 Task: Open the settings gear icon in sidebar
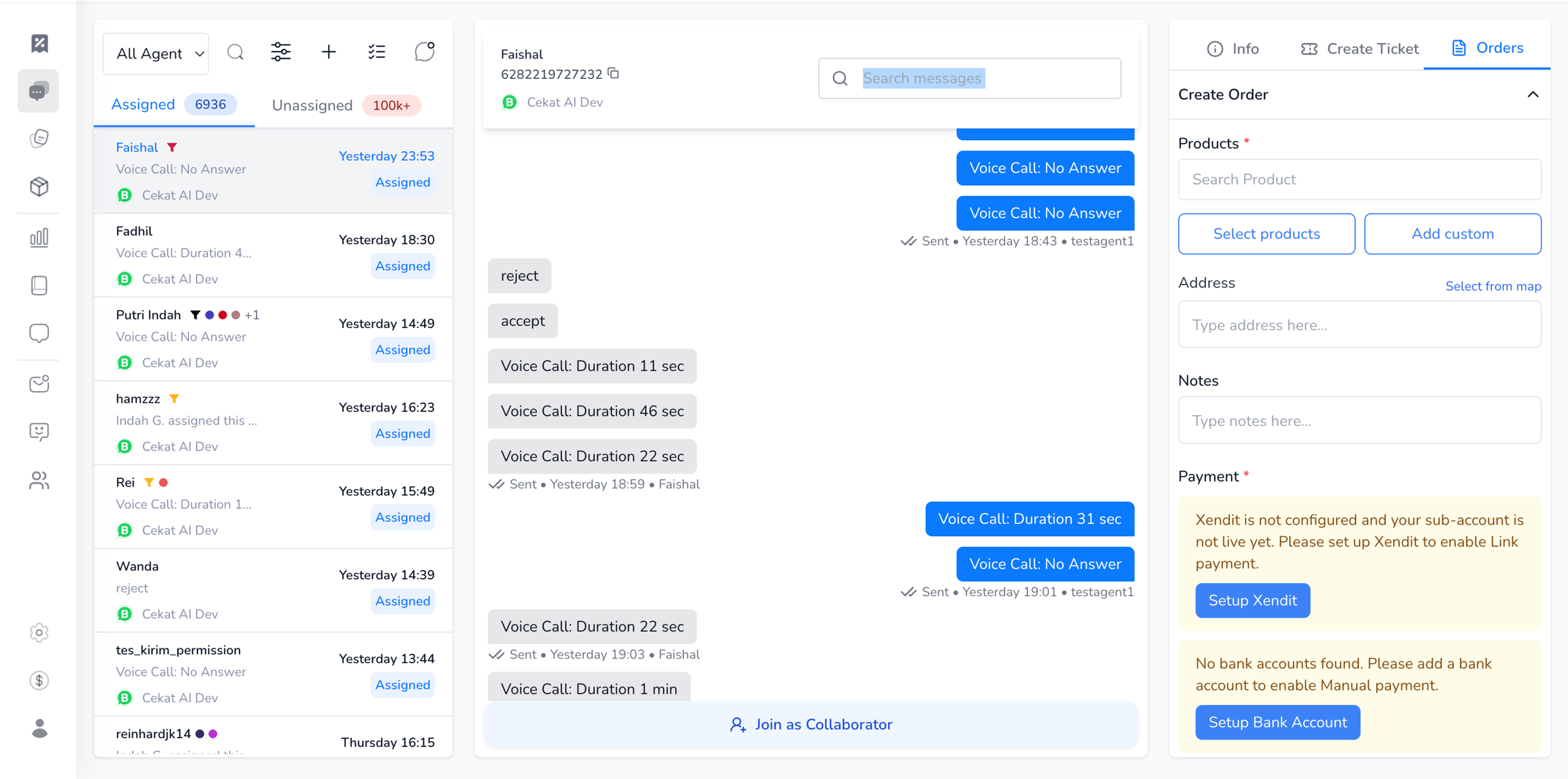pyautogui.click(x=39, y=633)
